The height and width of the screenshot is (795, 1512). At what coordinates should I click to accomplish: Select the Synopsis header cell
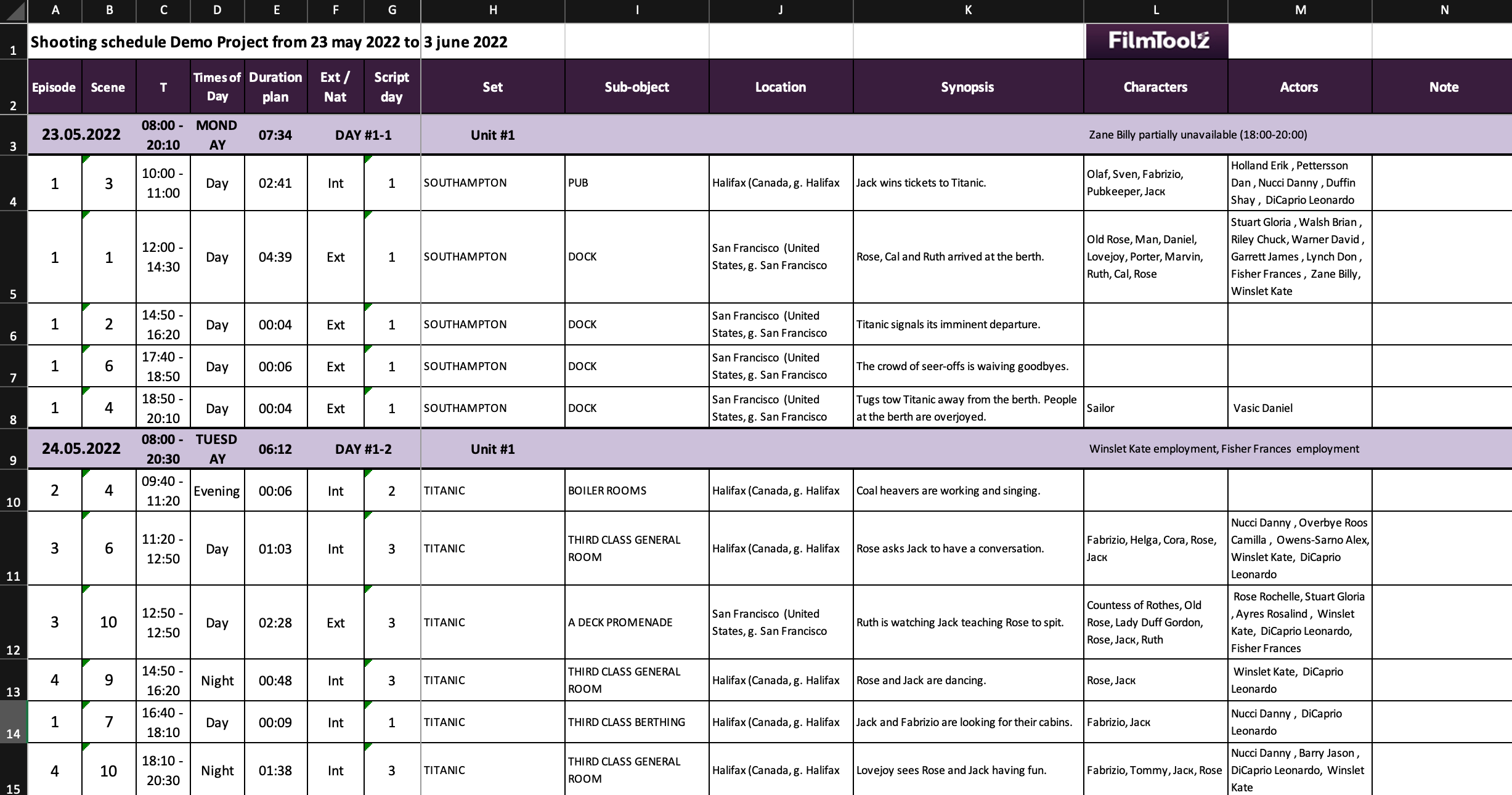pos(968,87)
